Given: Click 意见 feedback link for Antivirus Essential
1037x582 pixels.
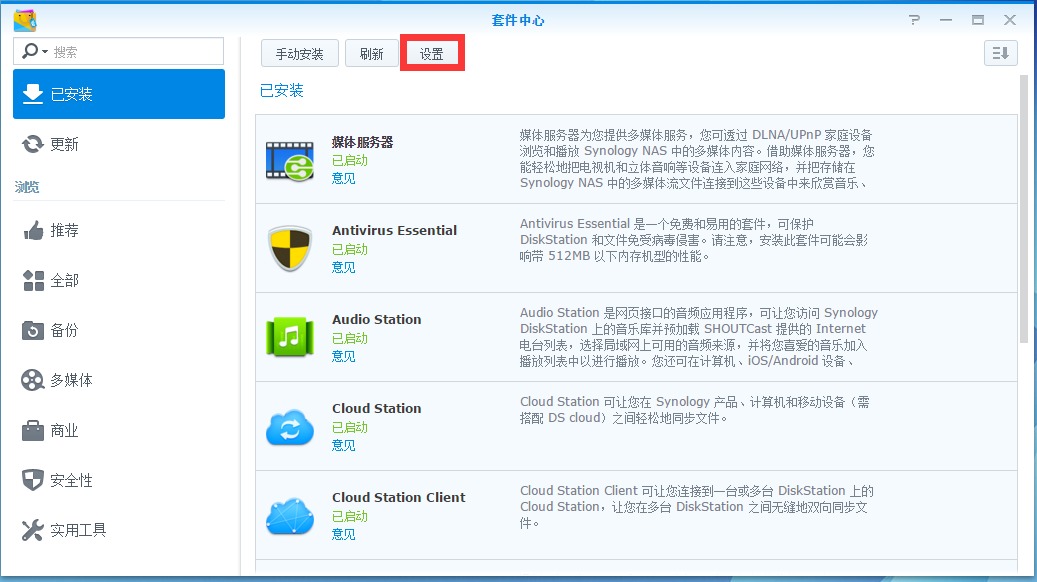Looking at the screenshot, I should pos(344,267).
